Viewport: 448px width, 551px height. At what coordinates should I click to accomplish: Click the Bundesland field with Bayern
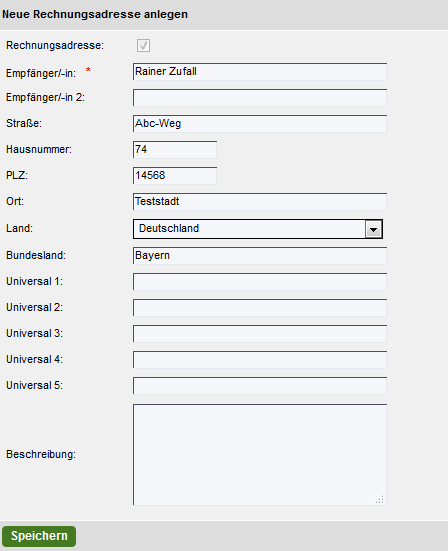click(x=260, y=256)
